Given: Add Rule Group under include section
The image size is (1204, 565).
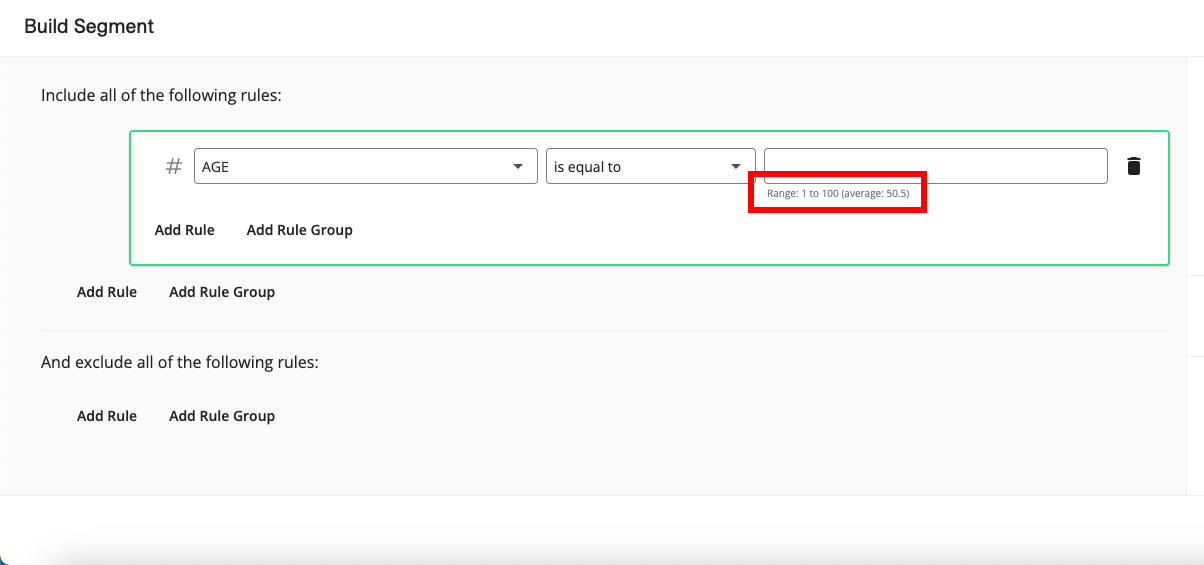Looking at the screenshot, I should click(222, 292).
